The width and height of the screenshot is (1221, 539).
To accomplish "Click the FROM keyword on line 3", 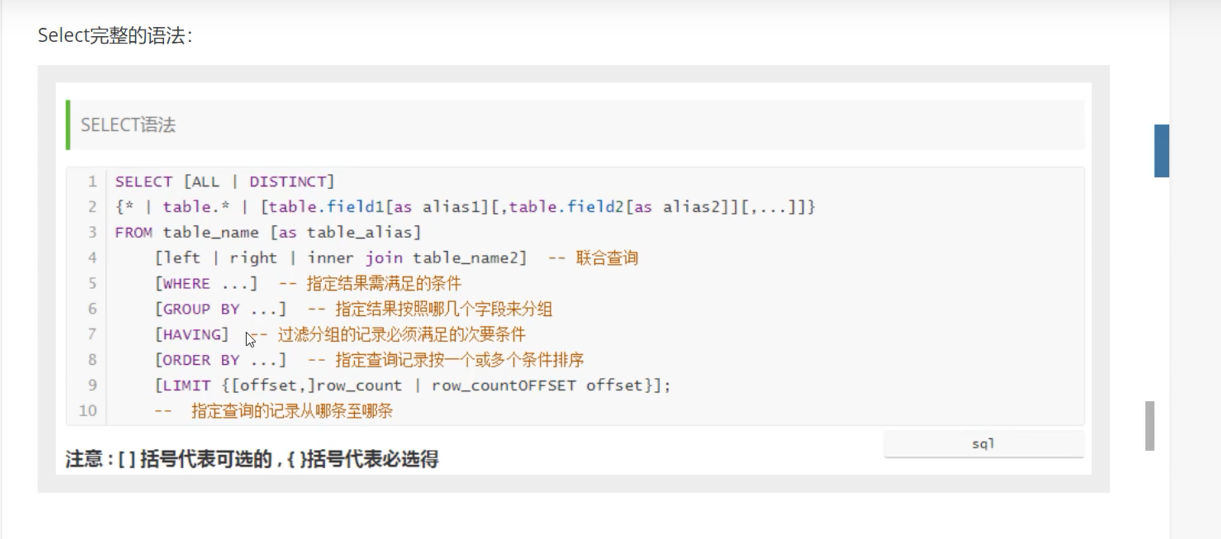I will (134, 233).
